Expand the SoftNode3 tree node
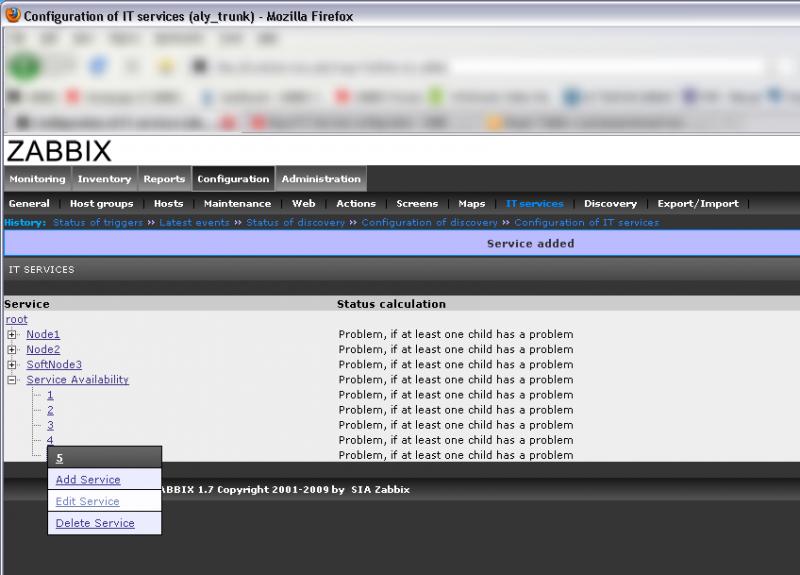Image resolution: width=800 pixels, height=575 pixels. click(x=12, y=365)
